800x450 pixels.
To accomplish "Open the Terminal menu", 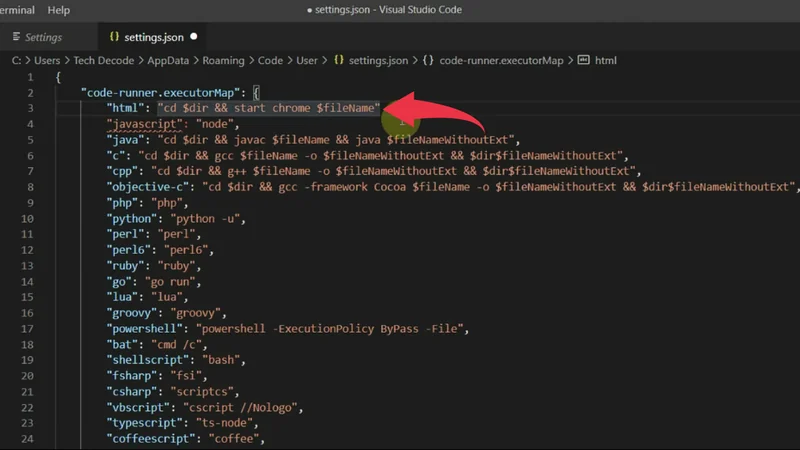I will click(x=17, y=10).
